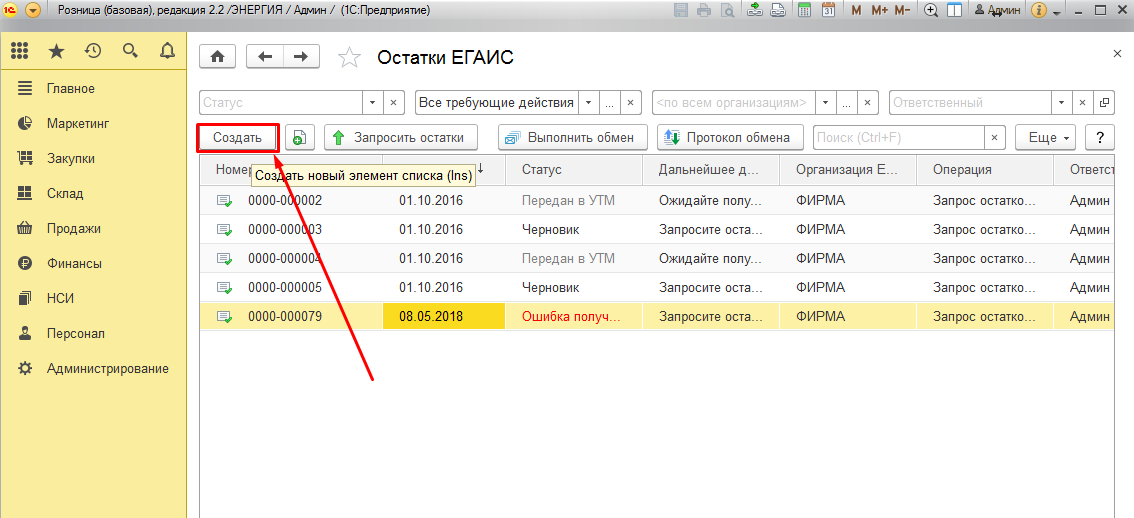Clear the Все требующие действия filter

coord(631,103)
